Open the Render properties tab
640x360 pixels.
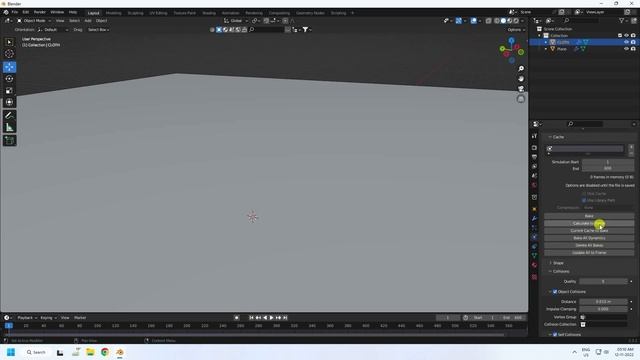(534, 148)
